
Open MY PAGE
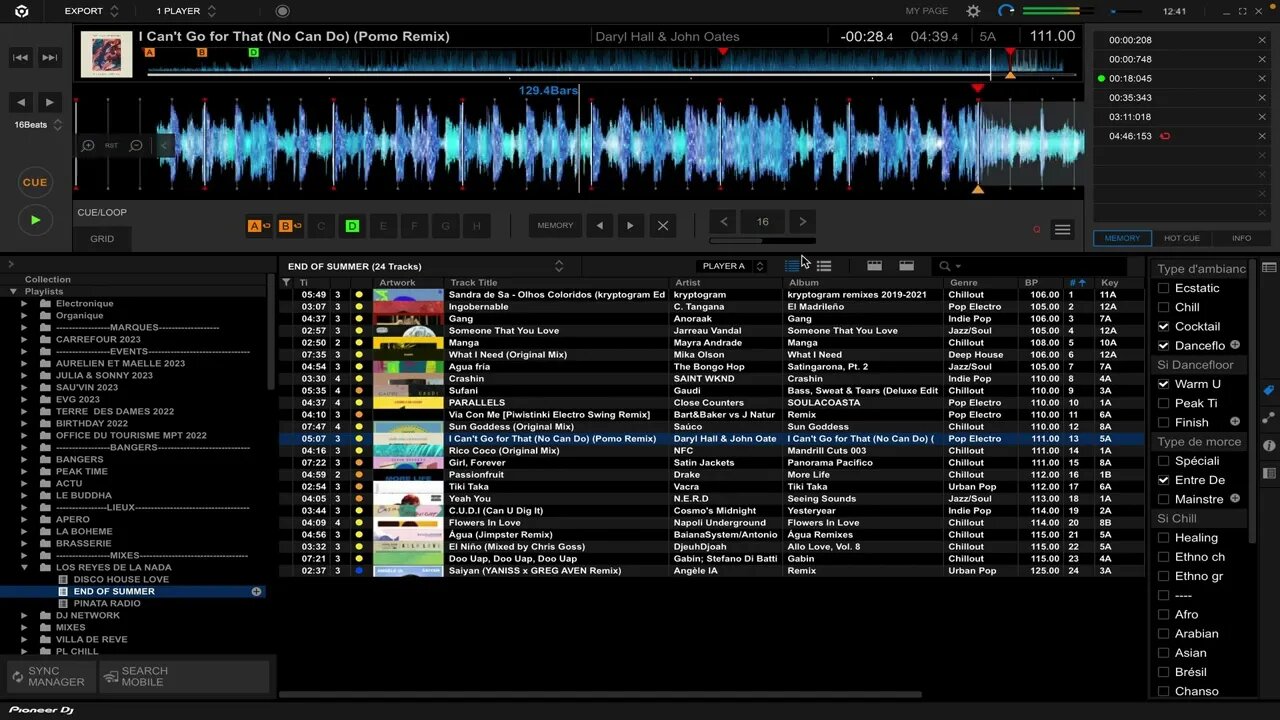tap(926, 11)
